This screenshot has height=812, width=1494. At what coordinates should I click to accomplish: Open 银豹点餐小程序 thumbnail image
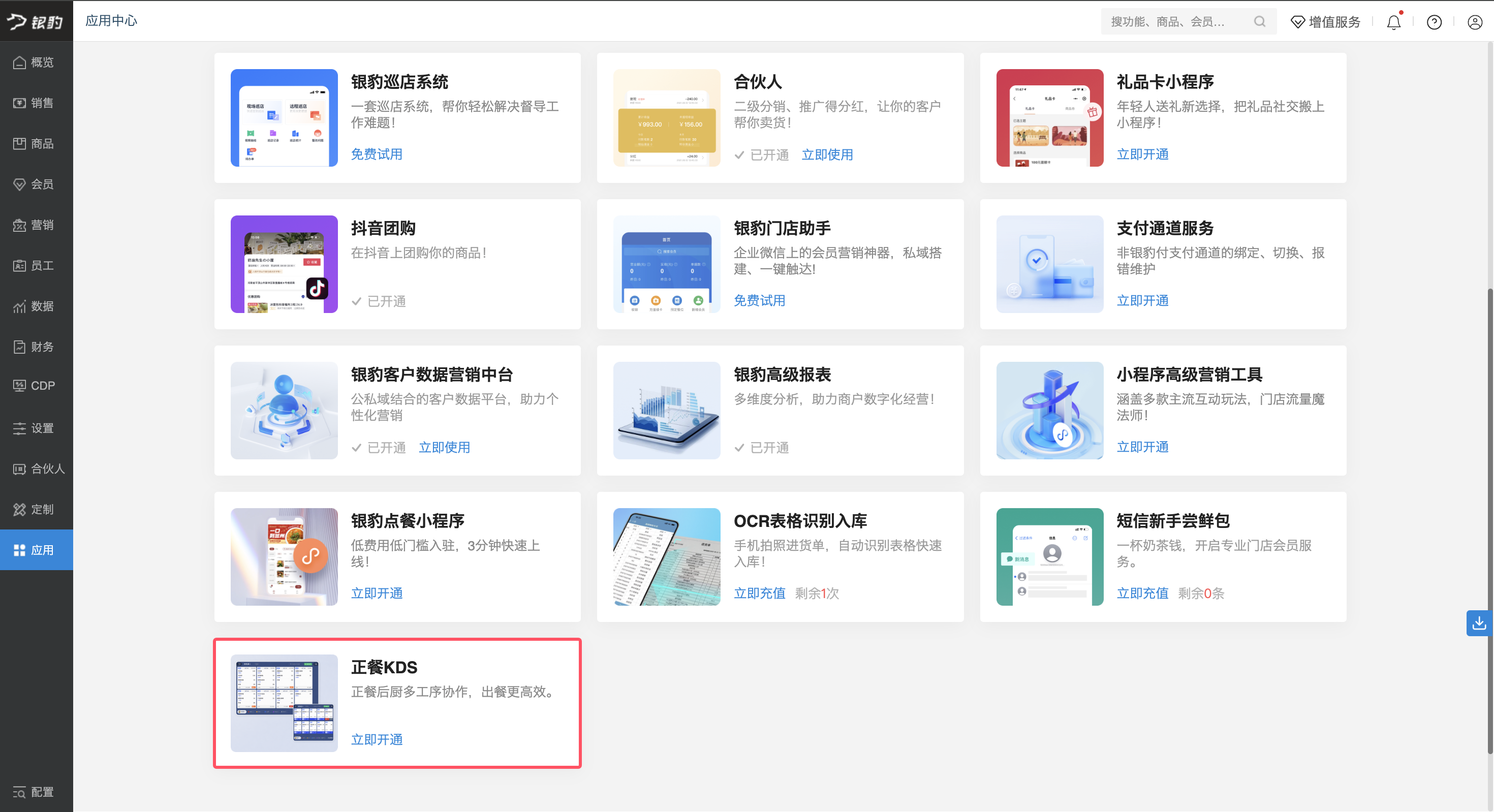(x=284, y=557)
